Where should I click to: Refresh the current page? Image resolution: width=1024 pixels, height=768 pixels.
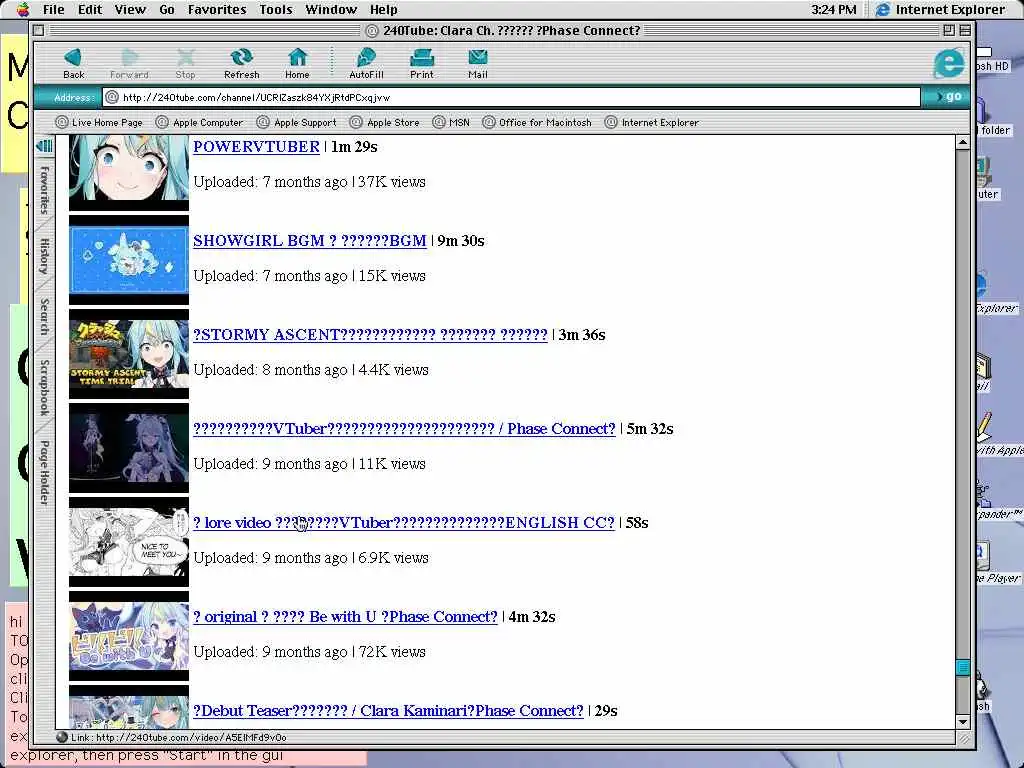[x=242, y=63]
